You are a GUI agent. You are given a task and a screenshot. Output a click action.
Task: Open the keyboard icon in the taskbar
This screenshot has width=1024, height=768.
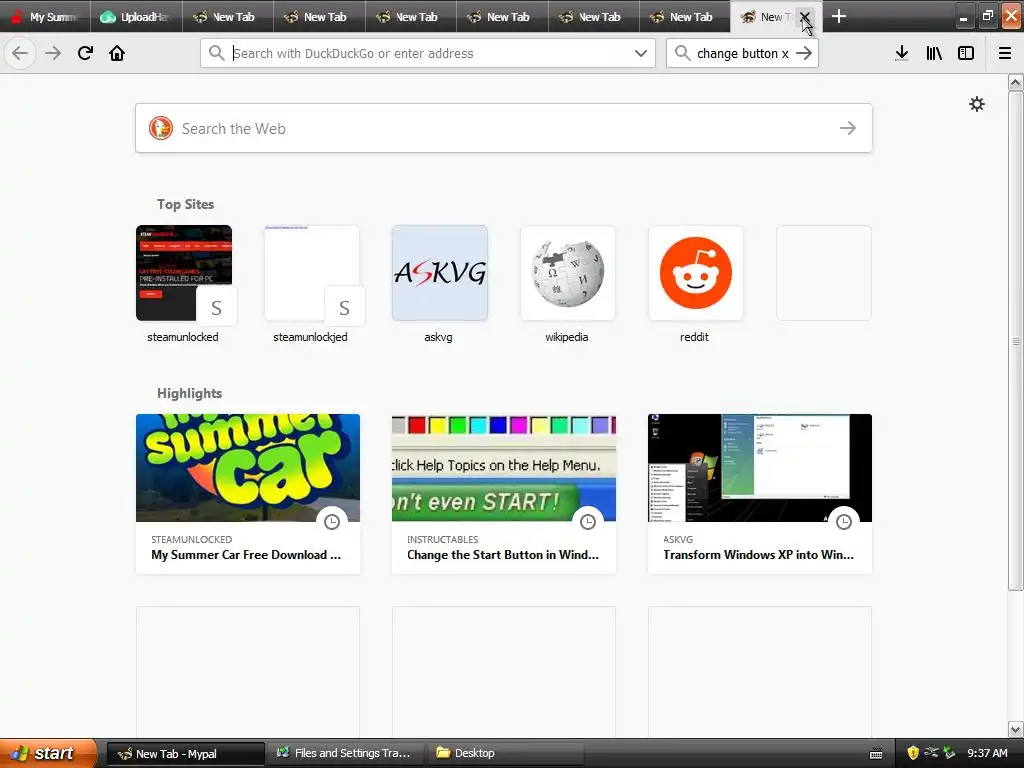click(x=876, y=754)
